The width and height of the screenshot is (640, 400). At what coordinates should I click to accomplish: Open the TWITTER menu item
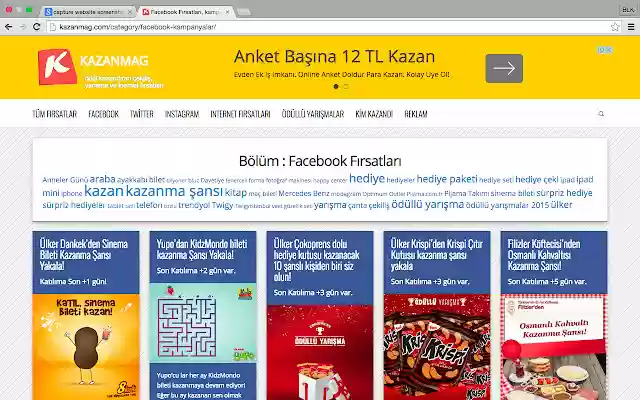click(x=142, y=114)
